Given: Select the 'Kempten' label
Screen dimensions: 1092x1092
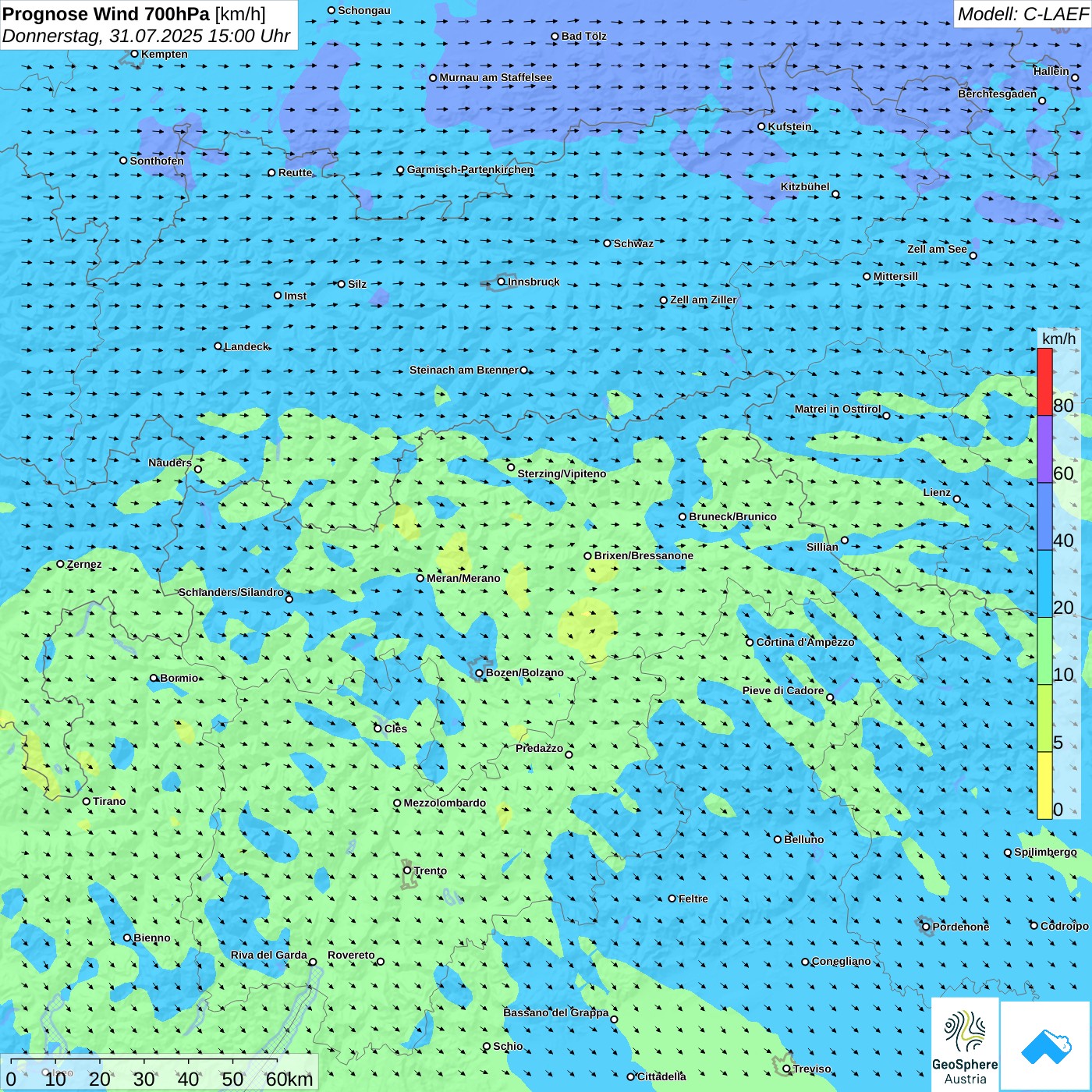Looking at the screenshot, I should (165, 54).
